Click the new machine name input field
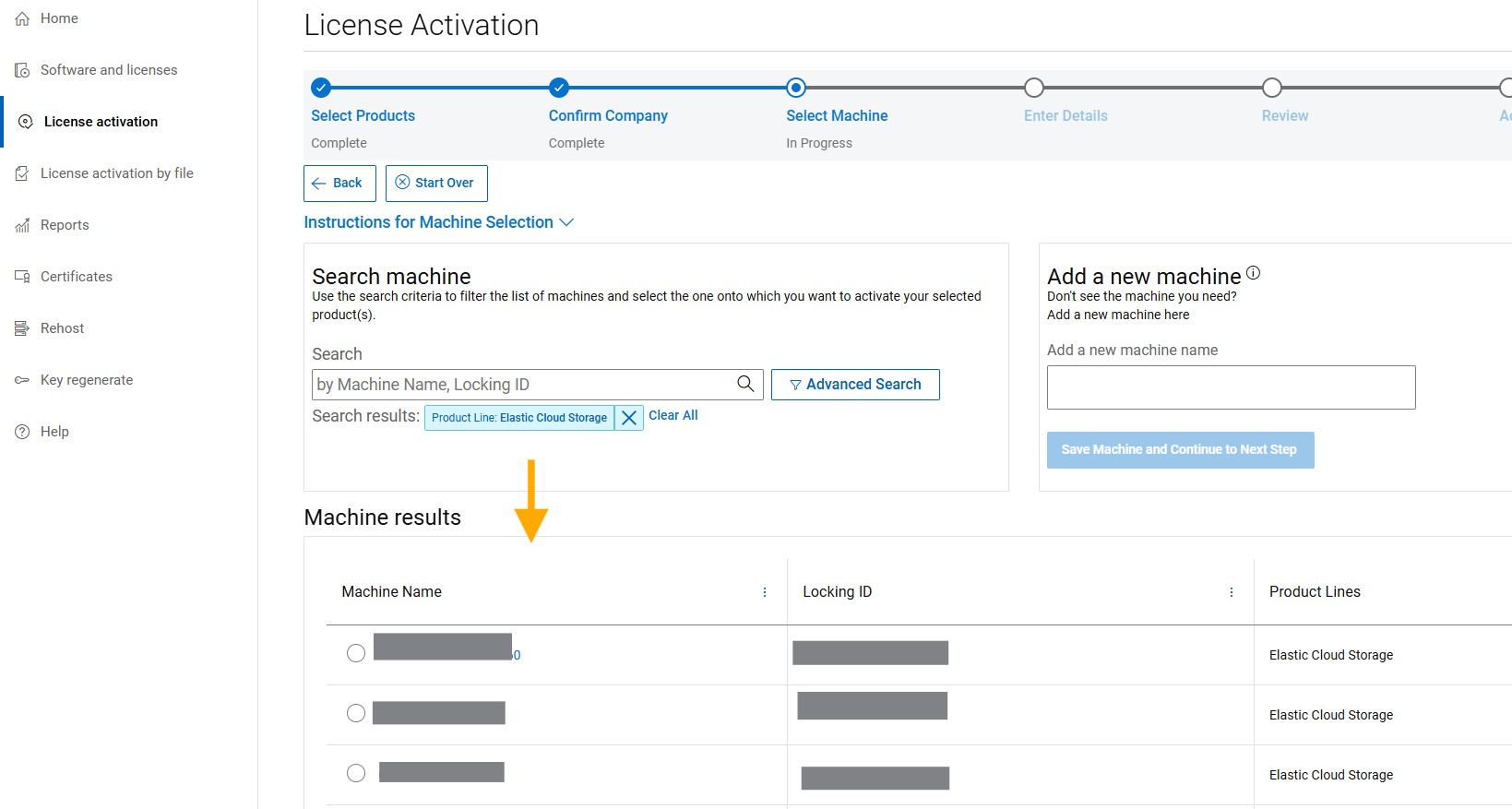Image resolution: width=1512 pixels, height=809 pixels. pyautogui.click(x=1231, y=387)
